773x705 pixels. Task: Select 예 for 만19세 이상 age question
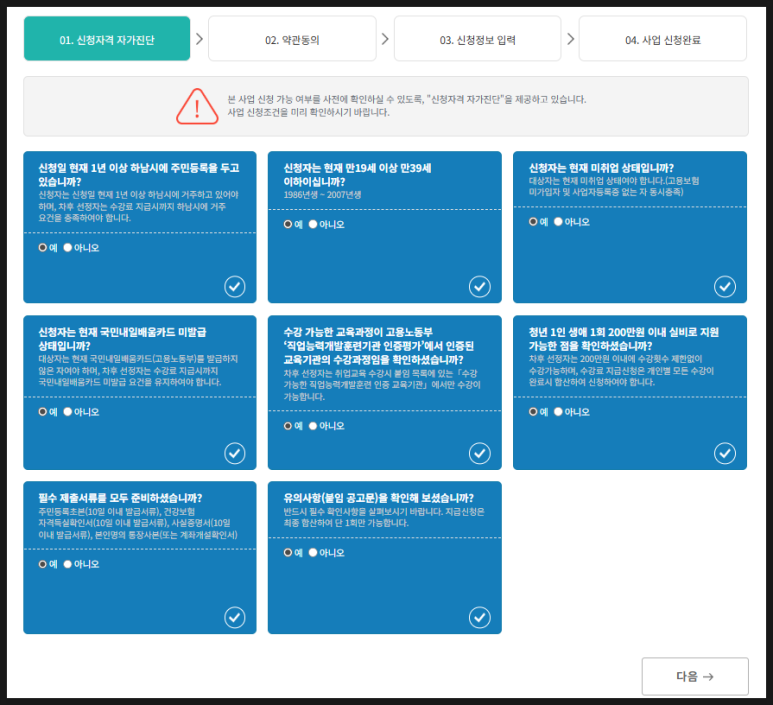coord(288,224)
